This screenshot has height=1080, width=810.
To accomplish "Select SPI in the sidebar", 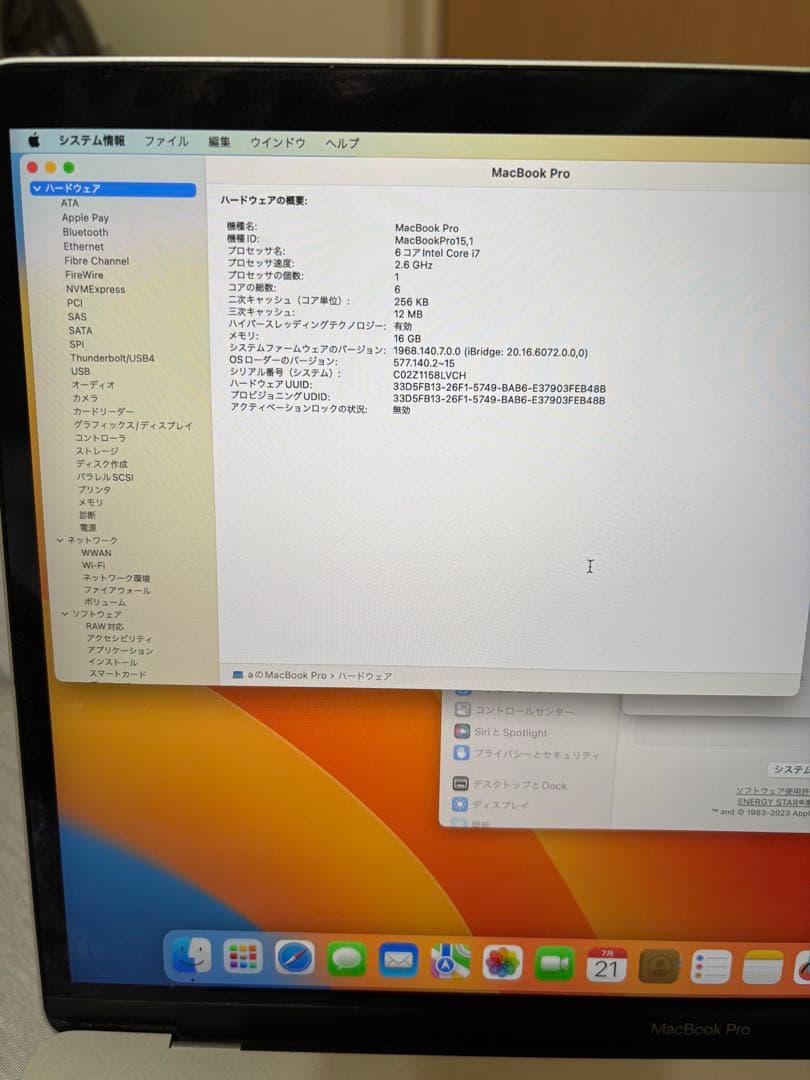I will (77, 344).
